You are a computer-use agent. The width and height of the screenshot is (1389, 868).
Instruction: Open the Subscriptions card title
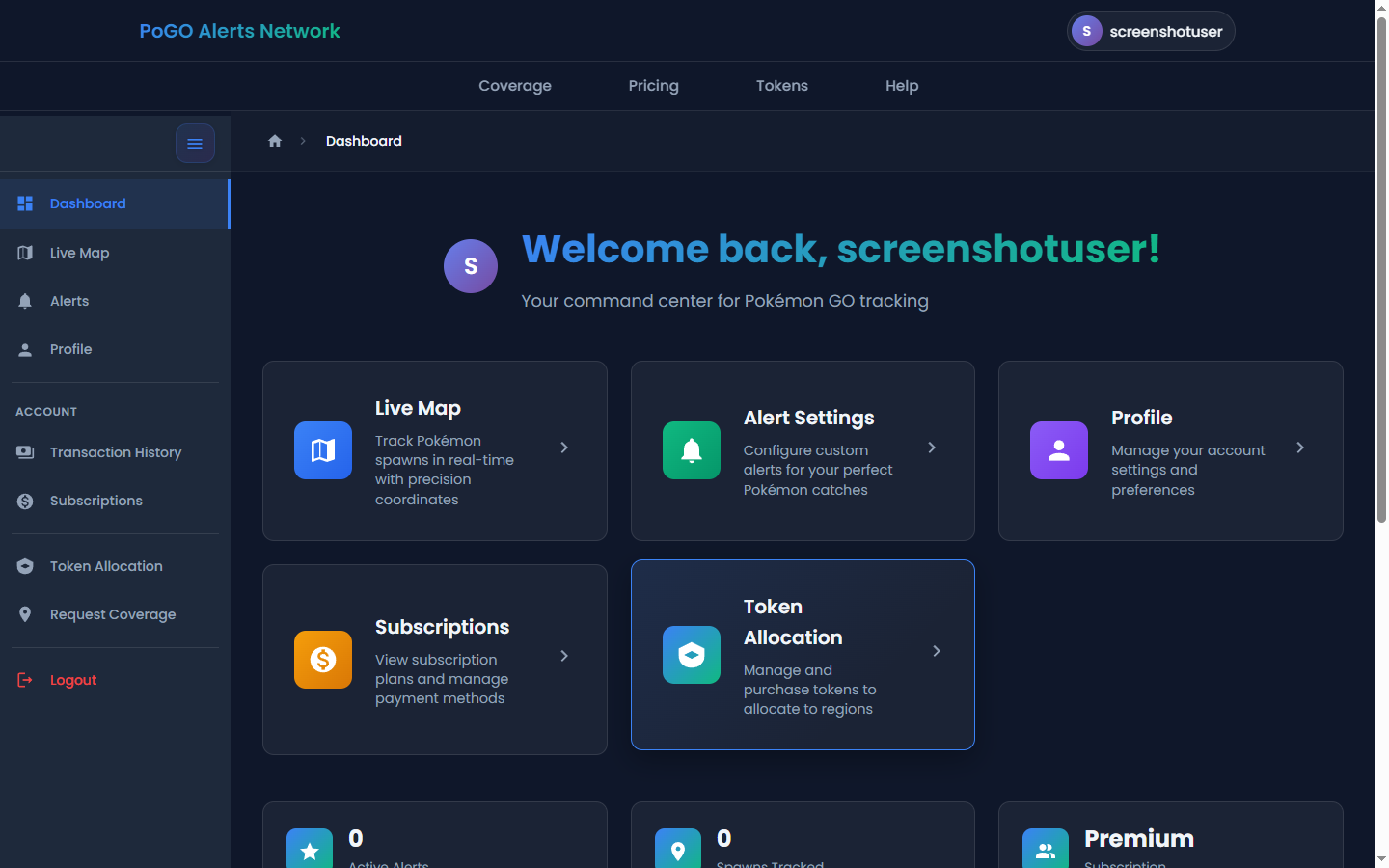[442, 627]
